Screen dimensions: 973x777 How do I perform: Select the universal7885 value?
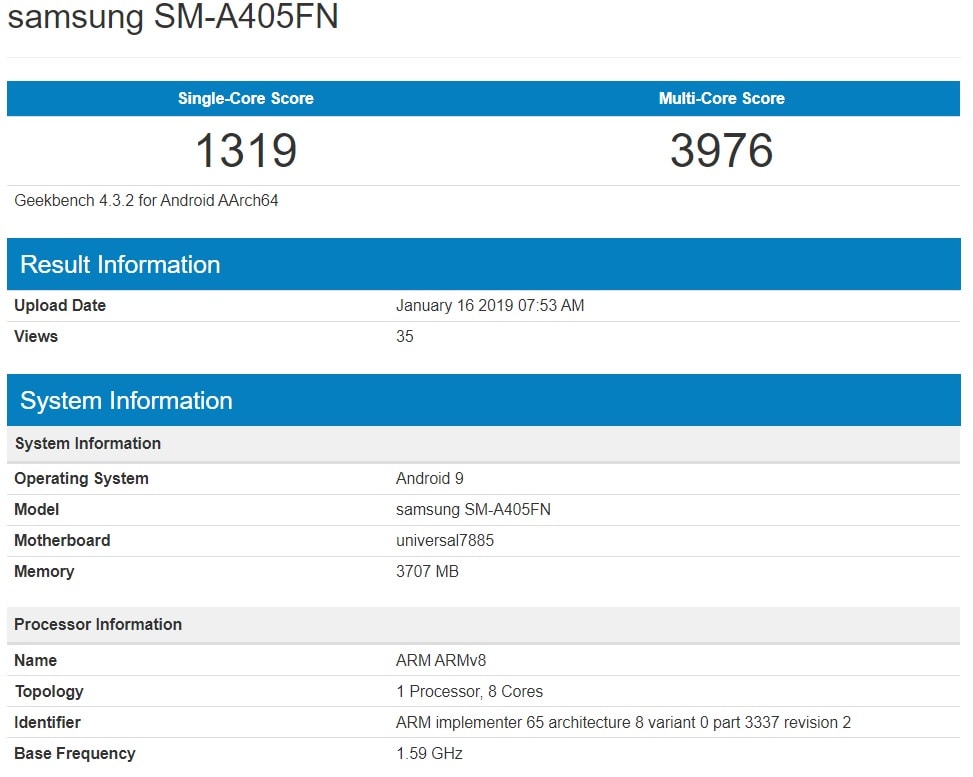coord(445,541)
